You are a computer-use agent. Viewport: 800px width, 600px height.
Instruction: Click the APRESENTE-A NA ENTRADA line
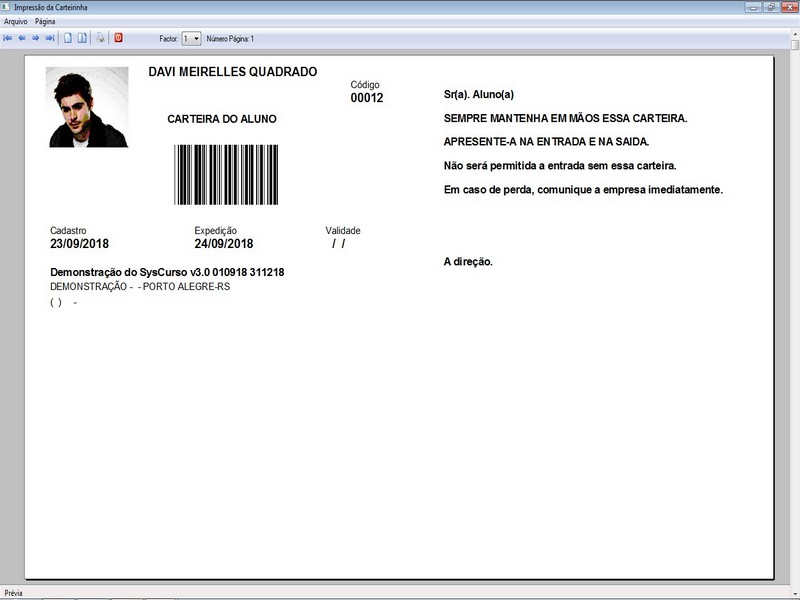[546, 142]
